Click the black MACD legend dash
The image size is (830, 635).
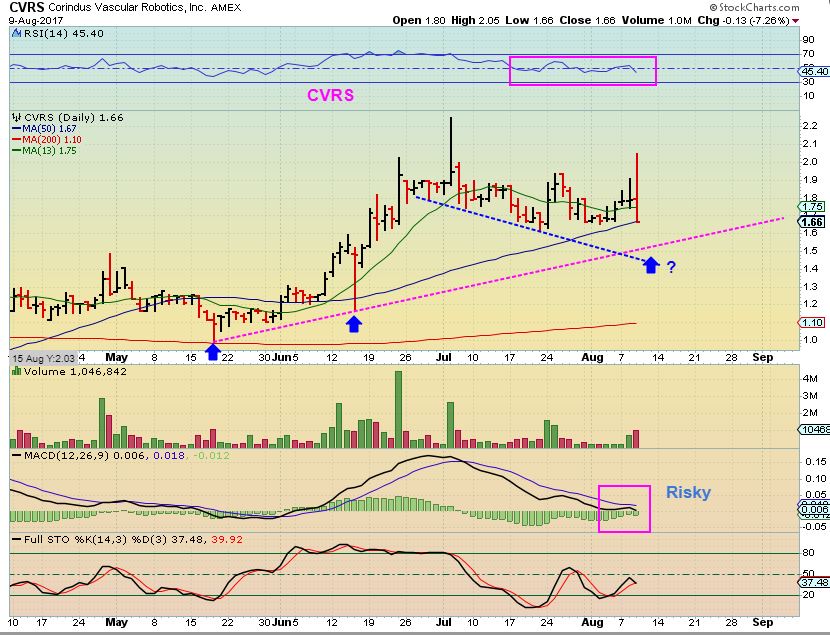16,456
